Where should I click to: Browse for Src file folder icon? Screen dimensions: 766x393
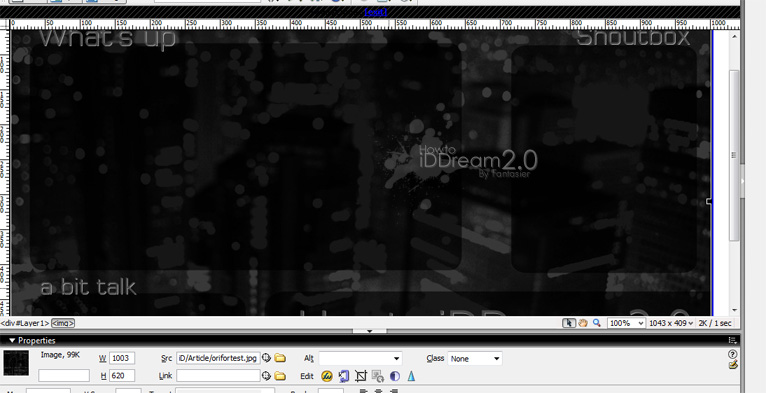[x=280, y=358]
